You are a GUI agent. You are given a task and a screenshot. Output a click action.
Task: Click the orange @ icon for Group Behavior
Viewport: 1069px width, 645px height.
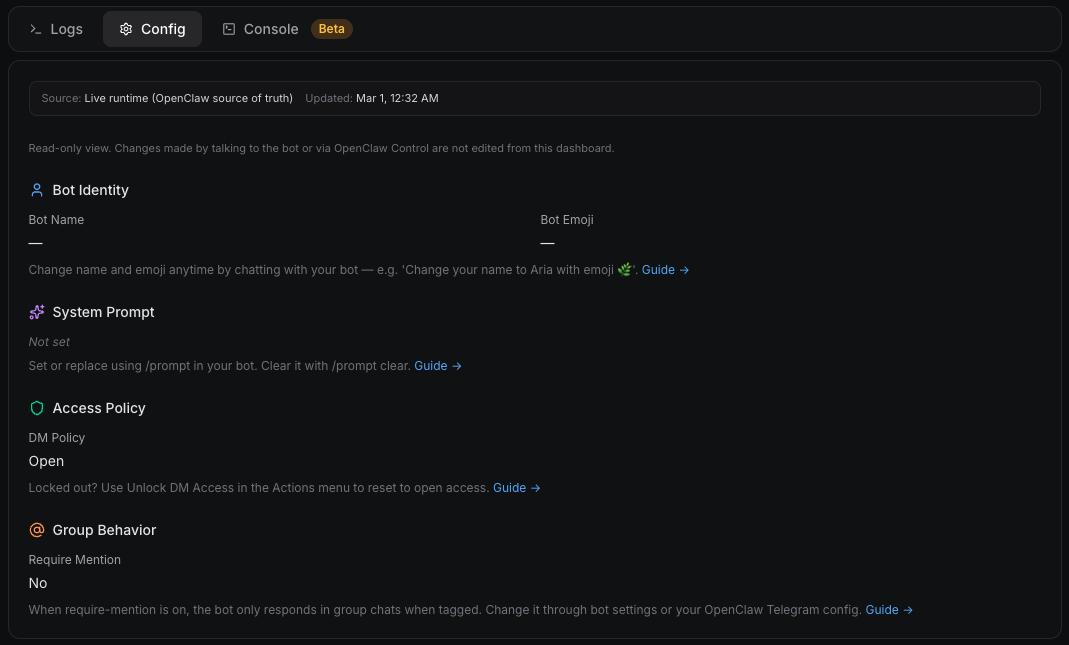[37, 530]
